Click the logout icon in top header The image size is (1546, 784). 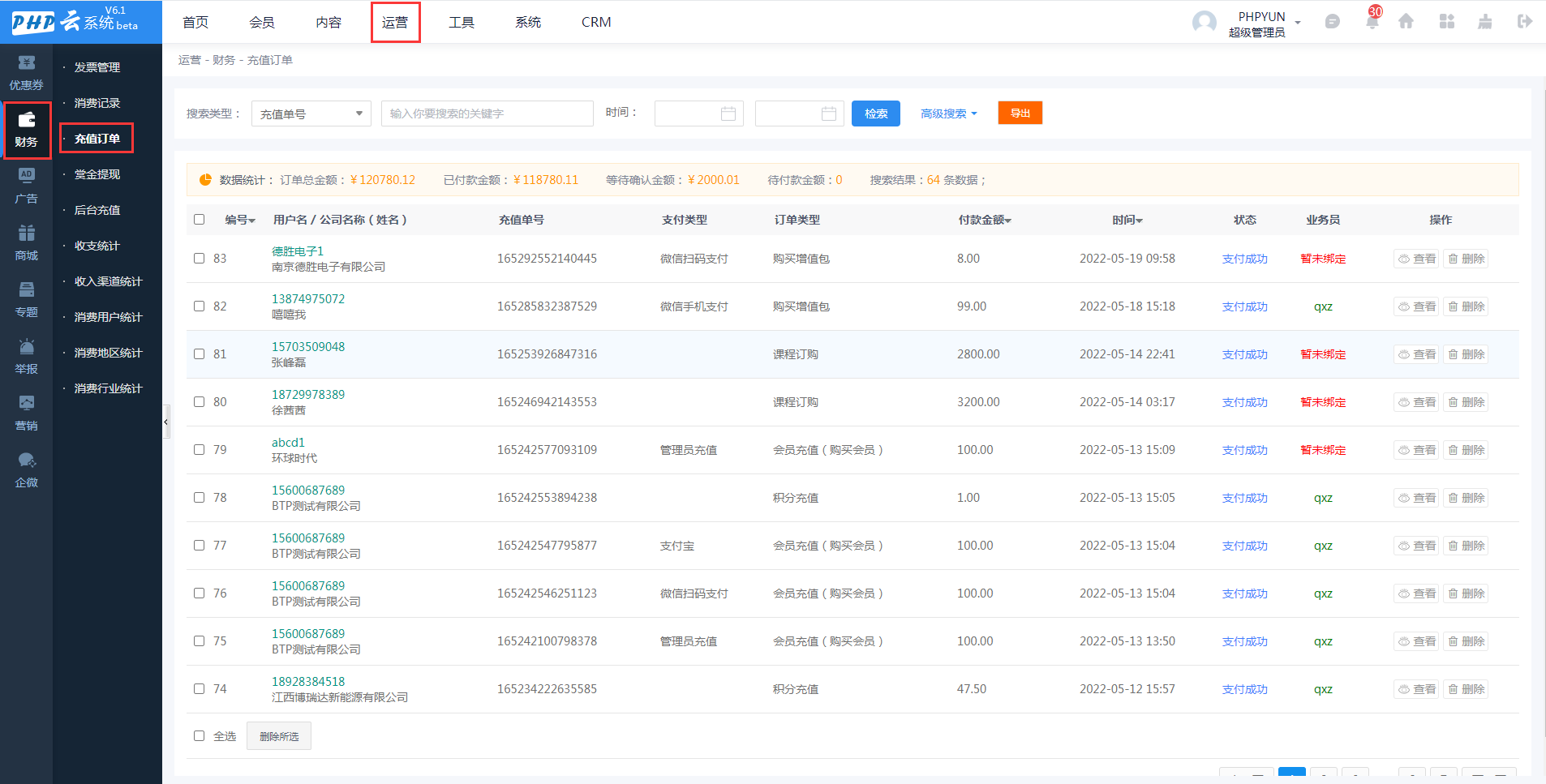[1524, 21]
